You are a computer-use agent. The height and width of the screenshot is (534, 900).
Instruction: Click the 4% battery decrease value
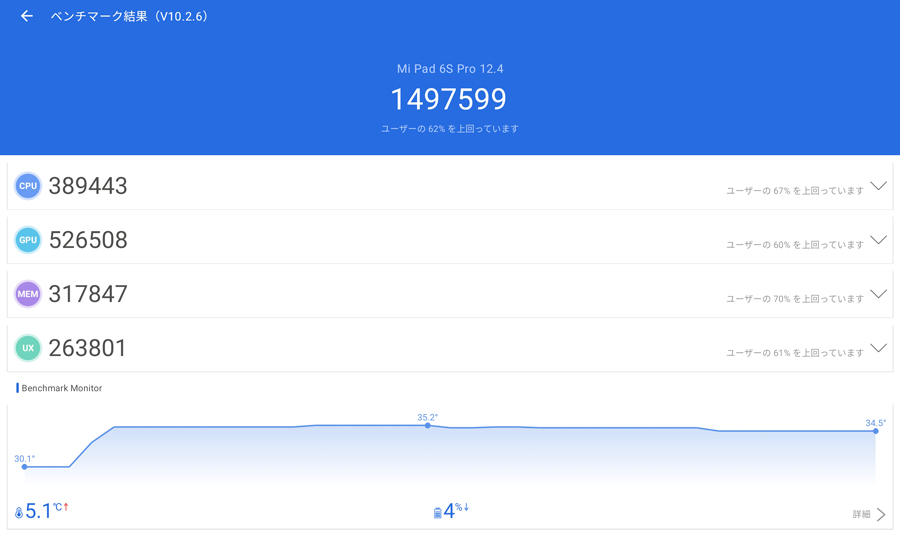tap(456, 510)
